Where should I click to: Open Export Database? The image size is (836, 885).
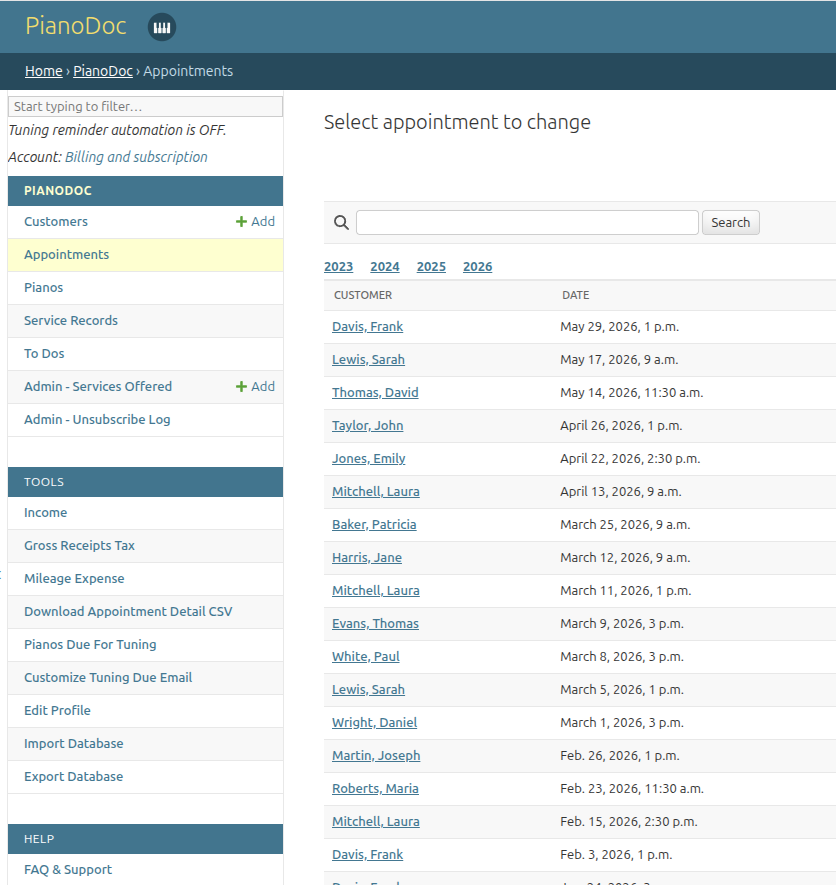[74, 777]
